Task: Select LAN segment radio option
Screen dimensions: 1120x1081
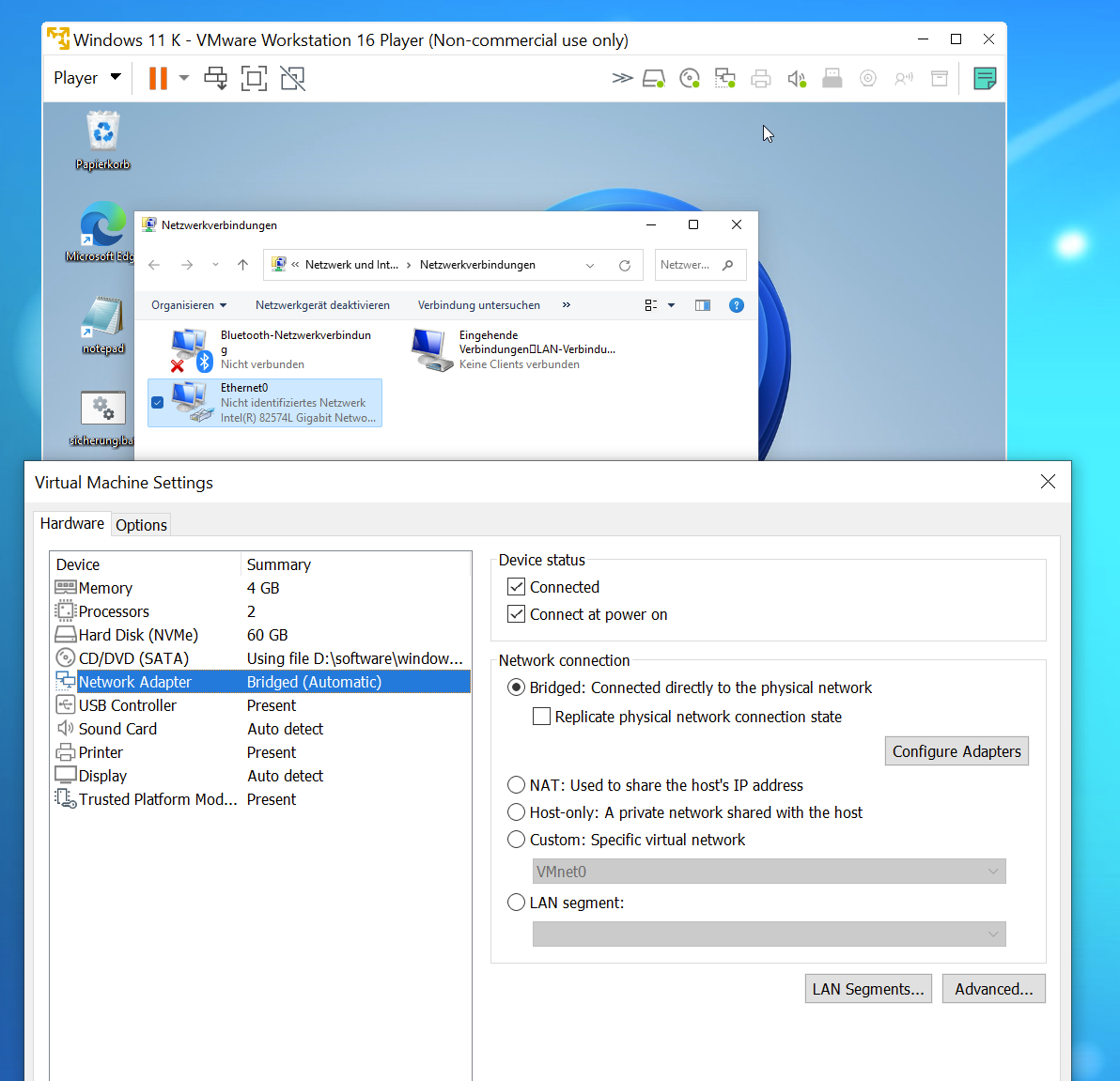Action: pos(516,903)
